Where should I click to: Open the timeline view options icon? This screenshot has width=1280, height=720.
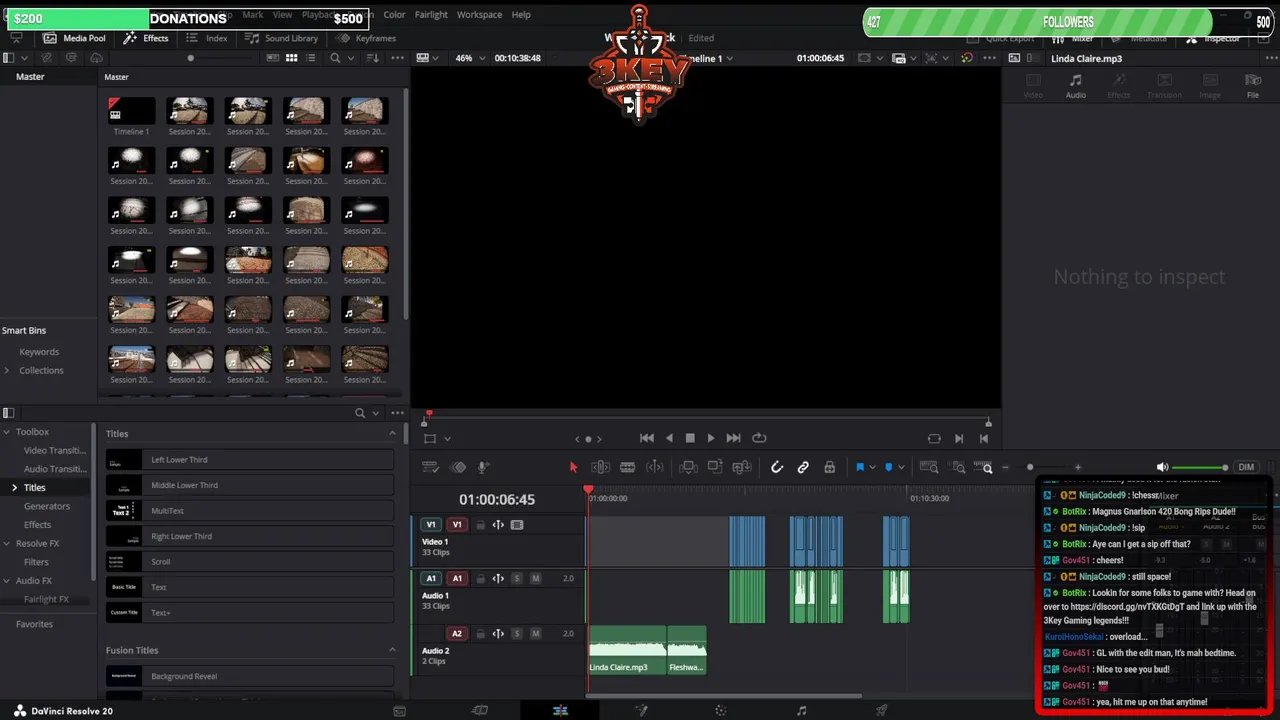tap(431, 467)
